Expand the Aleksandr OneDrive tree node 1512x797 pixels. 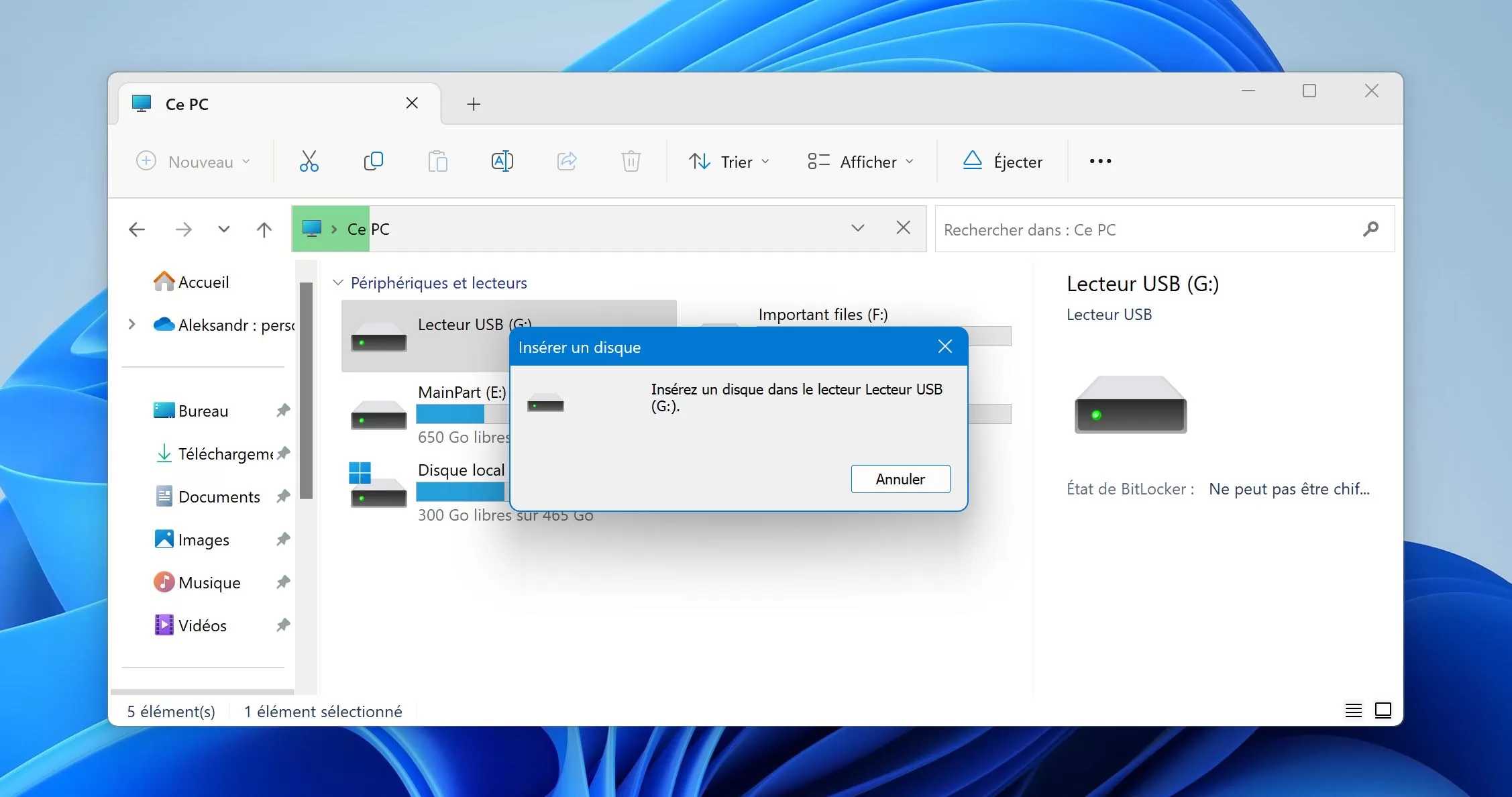pyautogui.click(x=132, y=325)
